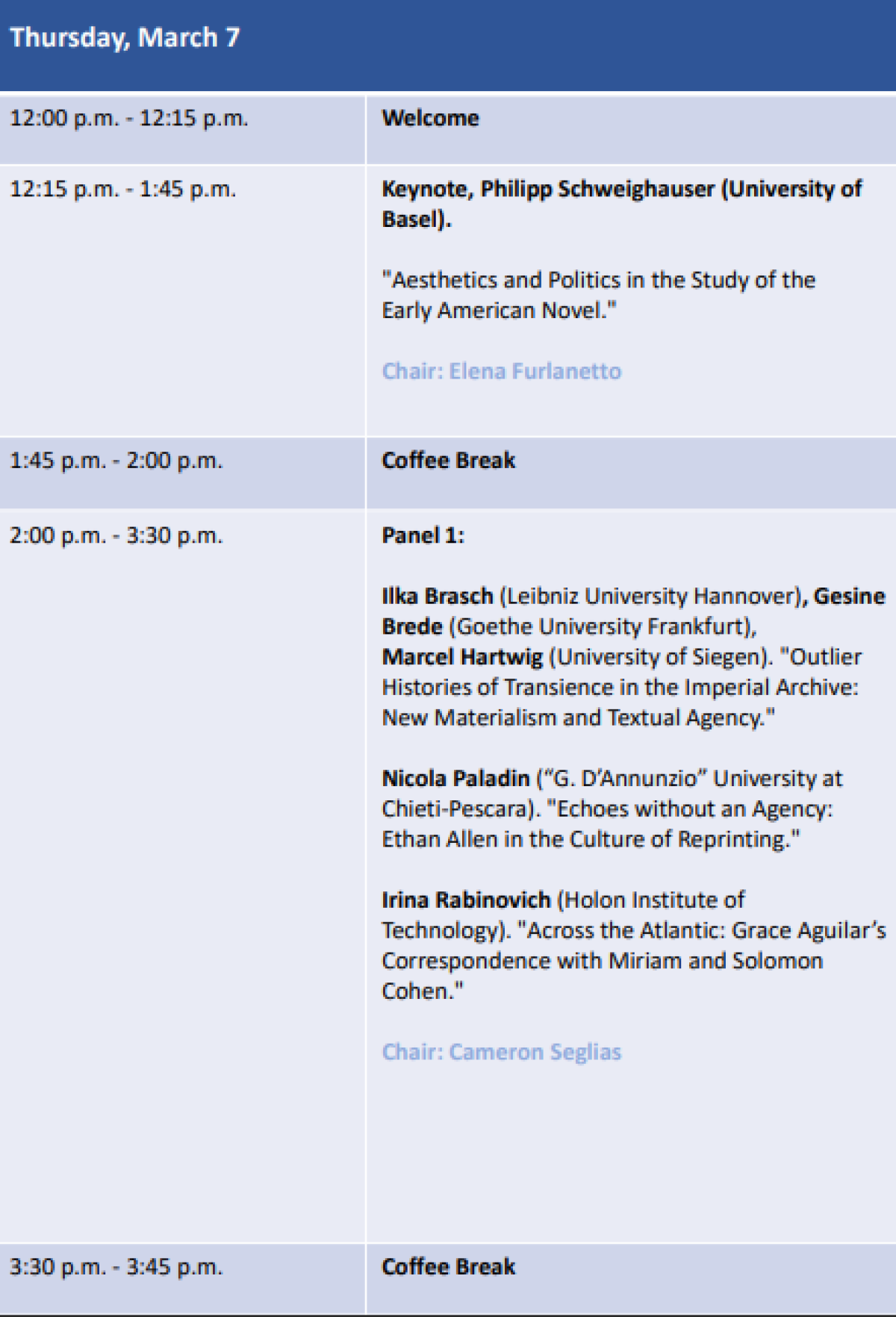Image resolution: width=896 pixels, height=1317 pixels.
Task: Select the Welcome session entry
Action: click(x=430, y=119)
